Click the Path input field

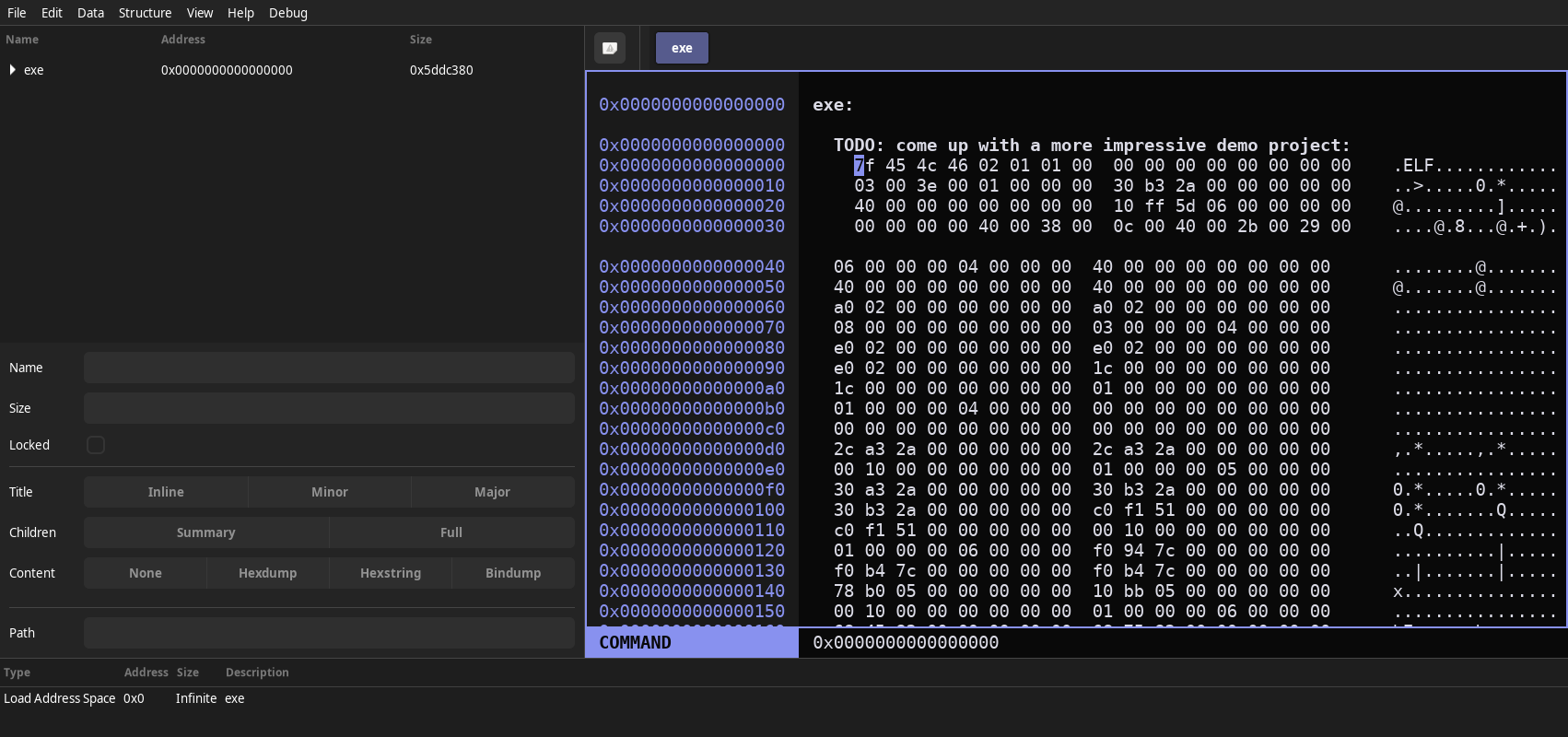tap(329, 633)
